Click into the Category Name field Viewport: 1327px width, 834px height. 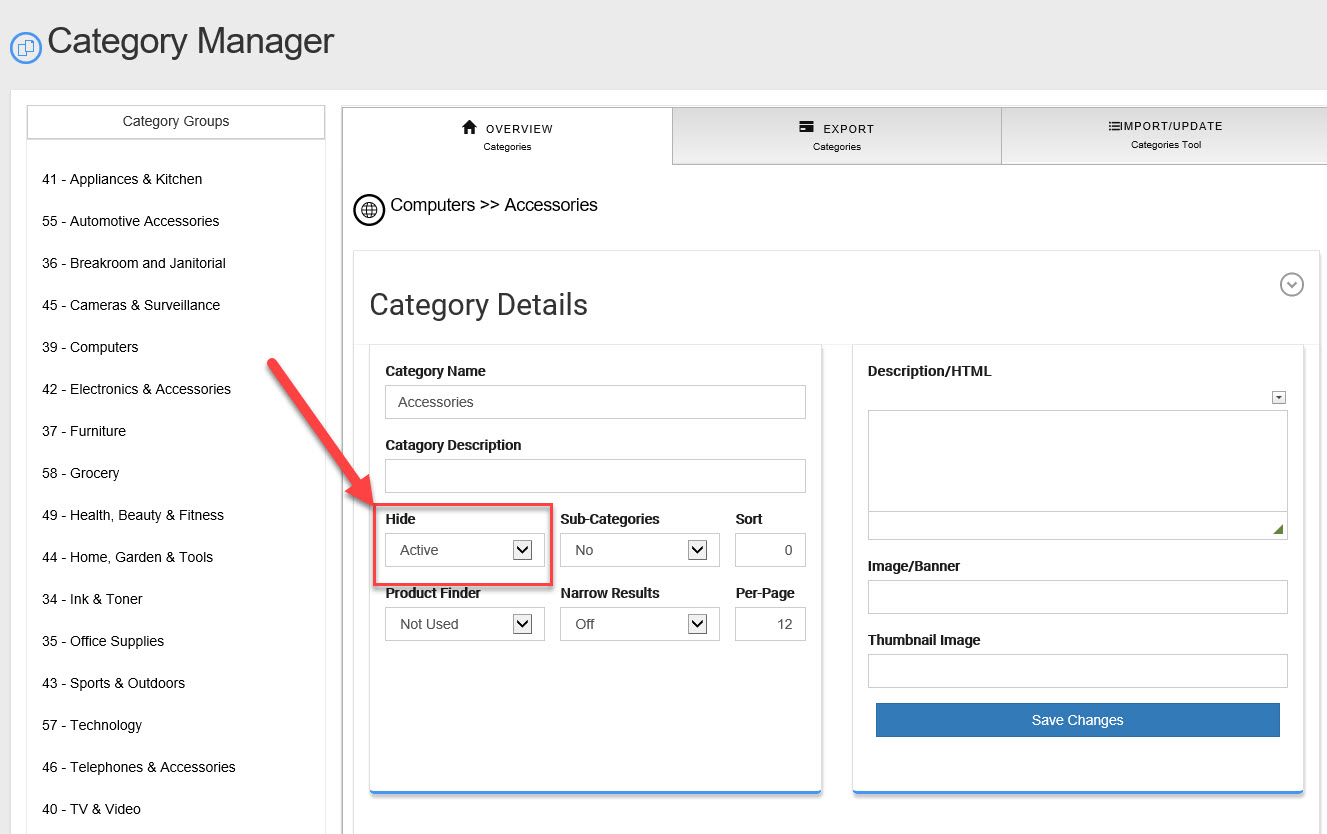tap(595, 402)
